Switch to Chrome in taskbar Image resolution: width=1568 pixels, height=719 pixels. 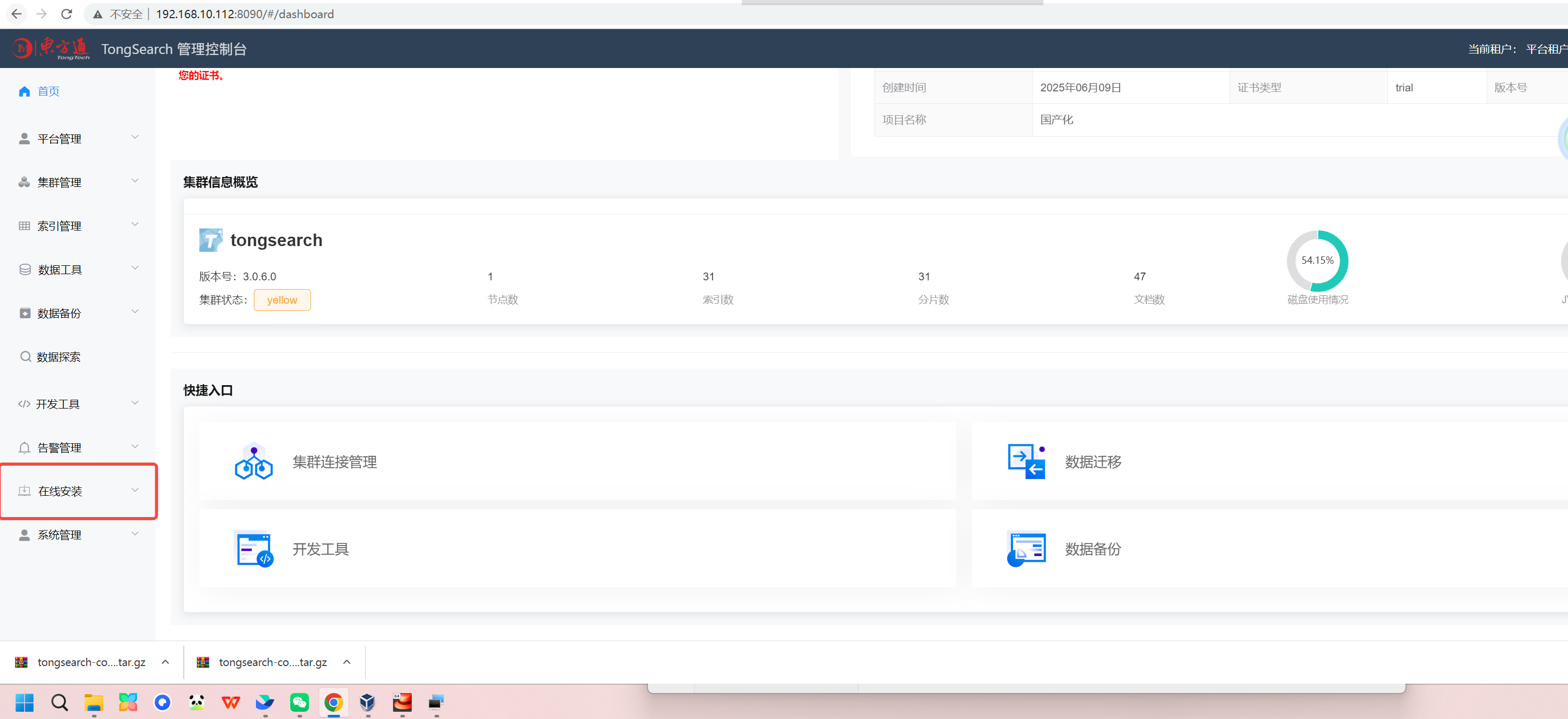(333, 702)
